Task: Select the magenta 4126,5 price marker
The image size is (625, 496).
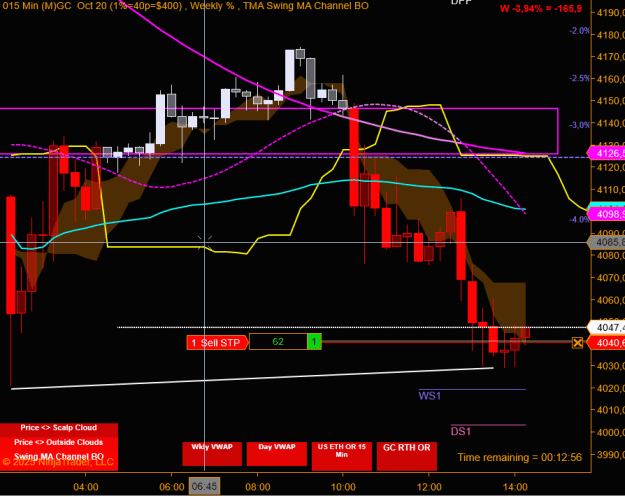Action: (x=606, y=153)
